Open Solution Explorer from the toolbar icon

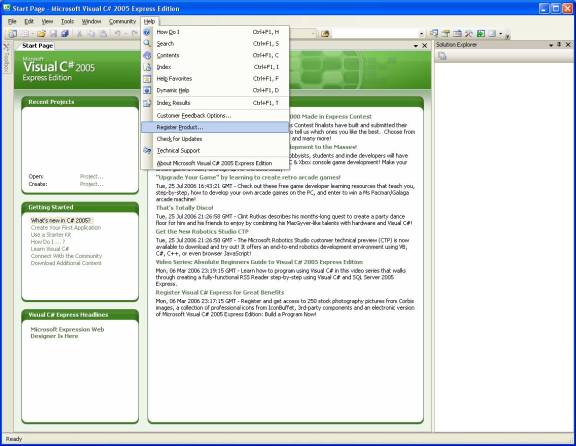(x=434, y=34)
